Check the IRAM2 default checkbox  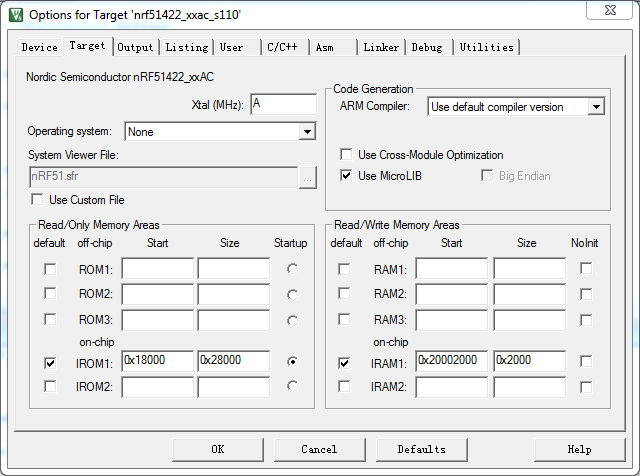[x=344, y=386]
